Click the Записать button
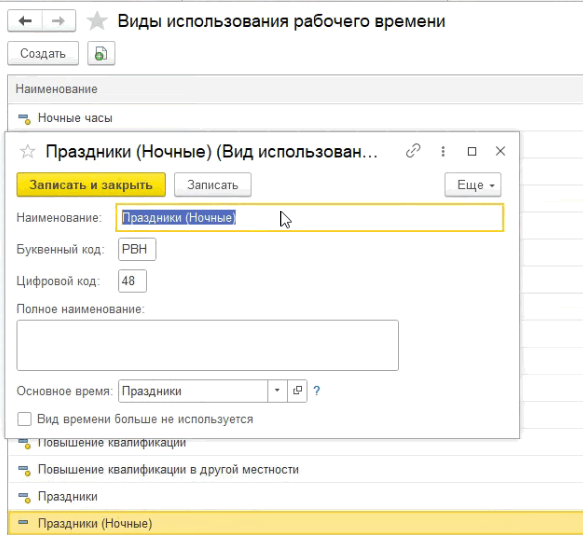This screenshot has height=535, width=583. tap(213, 185)
